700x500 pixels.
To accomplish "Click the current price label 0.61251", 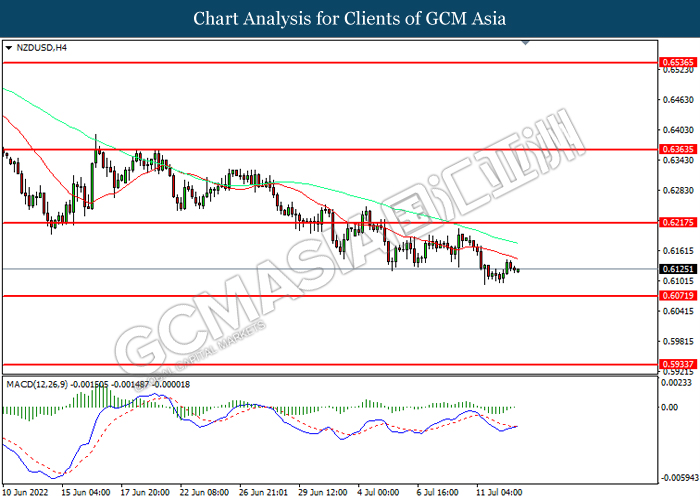I will point(677,269).
